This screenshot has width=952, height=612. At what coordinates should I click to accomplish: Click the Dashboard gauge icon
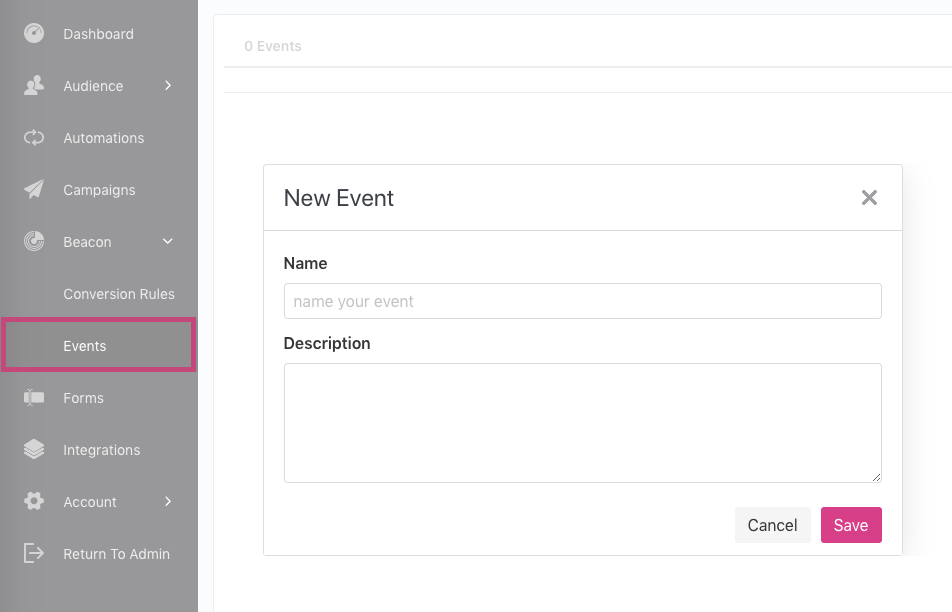[x=34, y=33]
